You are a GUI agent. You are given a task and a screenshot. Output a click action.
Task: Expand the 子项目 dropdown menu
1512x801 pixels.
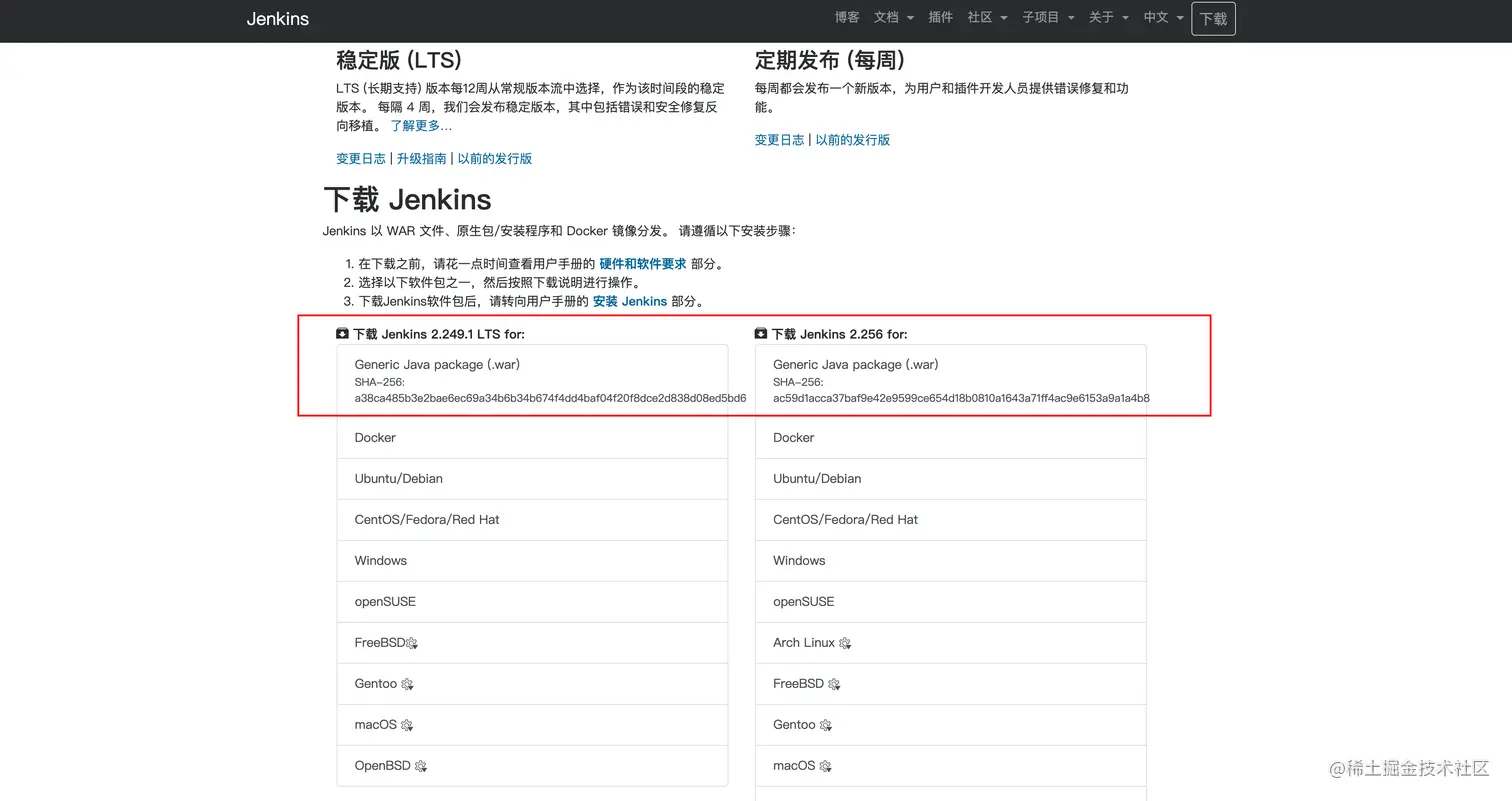click(x=1048, y=18)
